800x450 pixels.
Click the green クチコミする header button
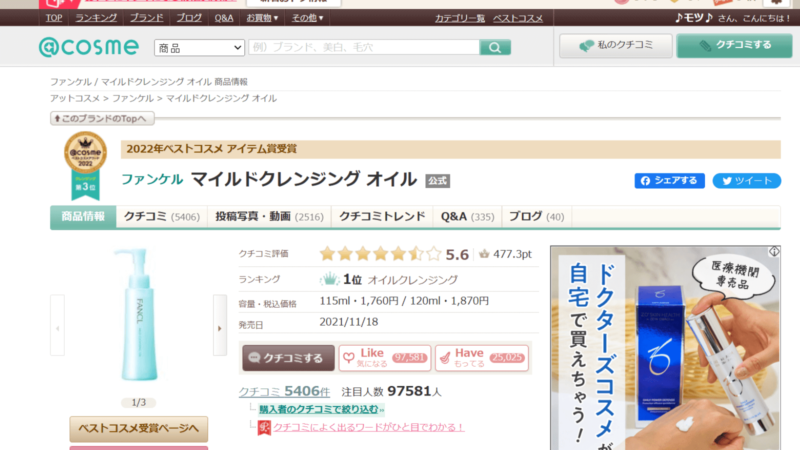734,45
